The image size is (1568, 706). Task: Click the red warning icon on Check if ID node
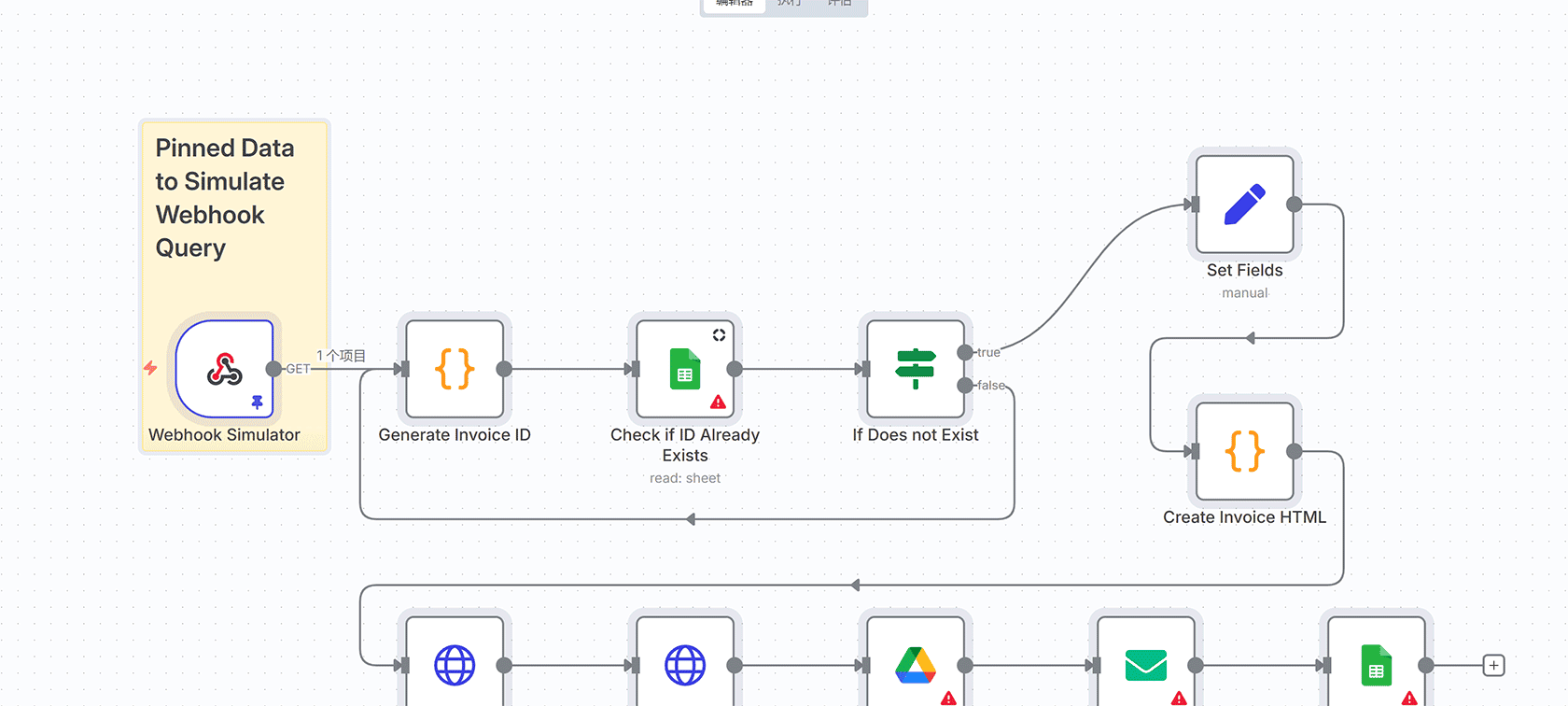(x=718, y=402)
